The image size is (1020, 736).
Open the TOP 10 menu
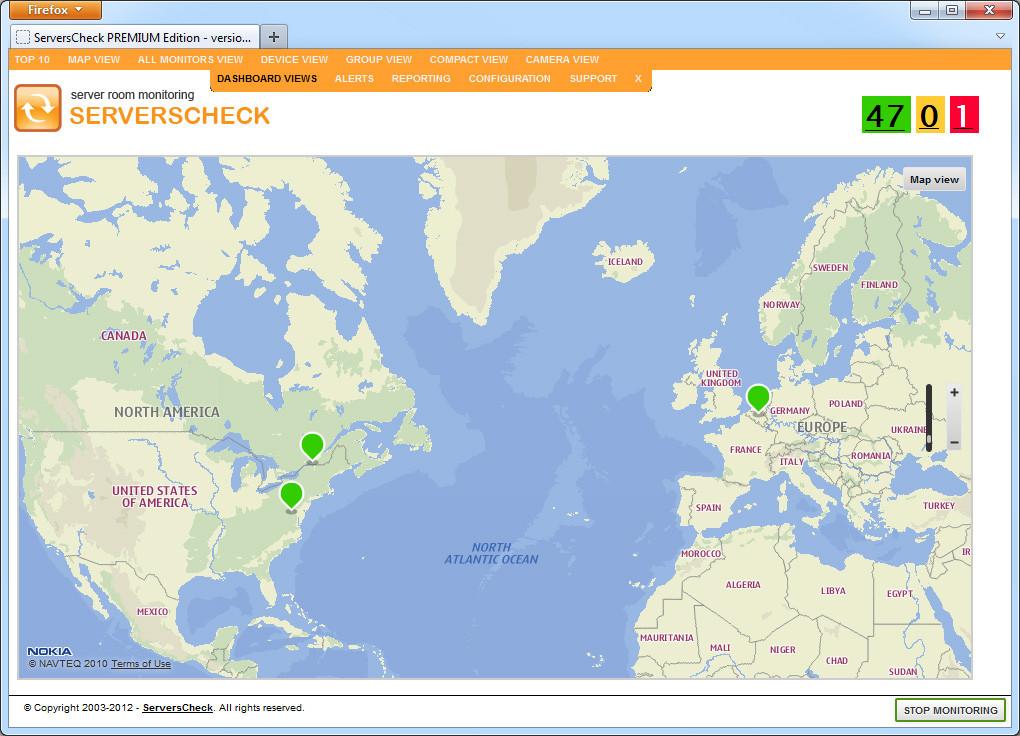(32, 59)
